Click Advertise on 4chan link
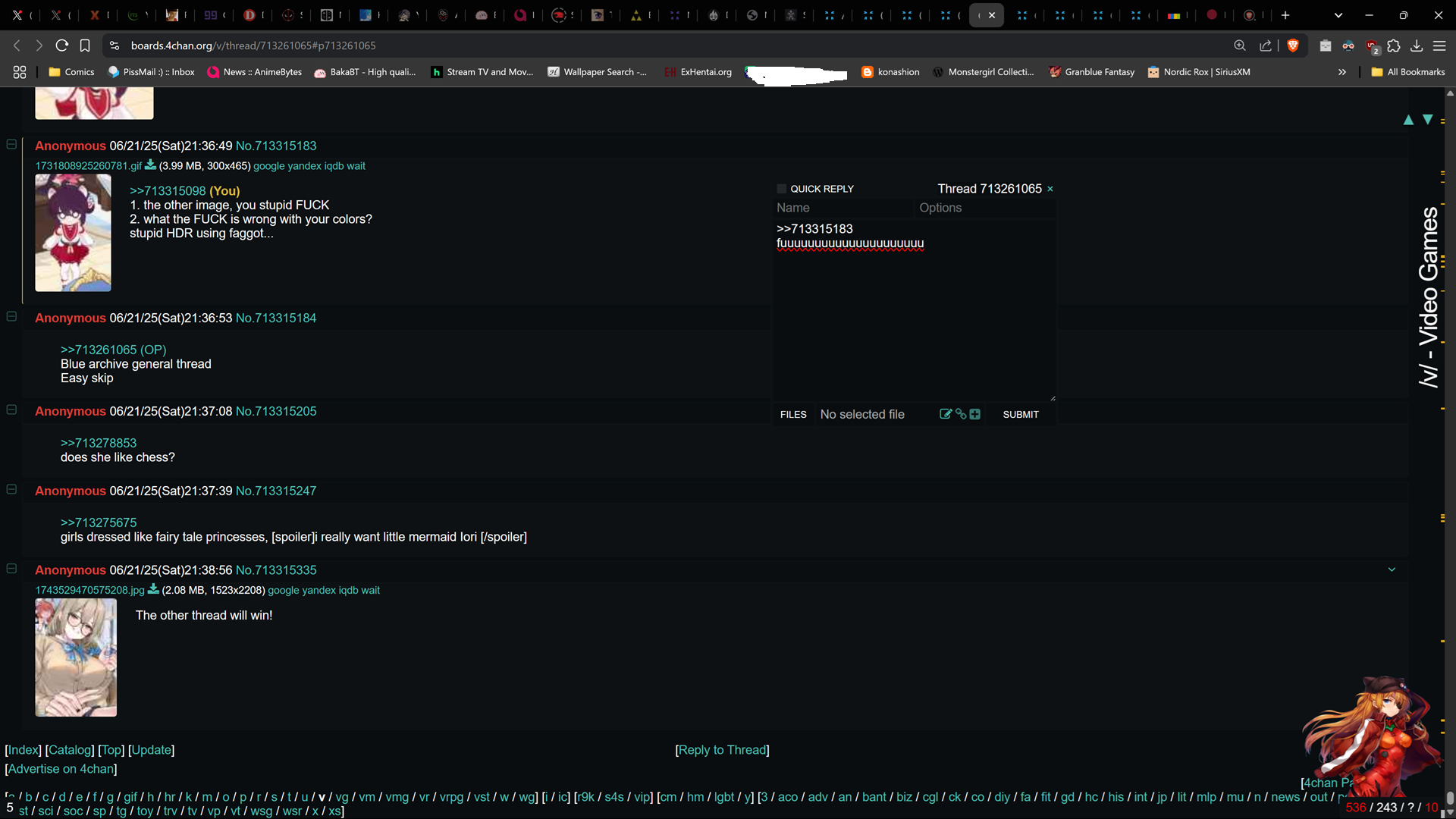This screenshot has height=819, width=1456. click(61, 768)
